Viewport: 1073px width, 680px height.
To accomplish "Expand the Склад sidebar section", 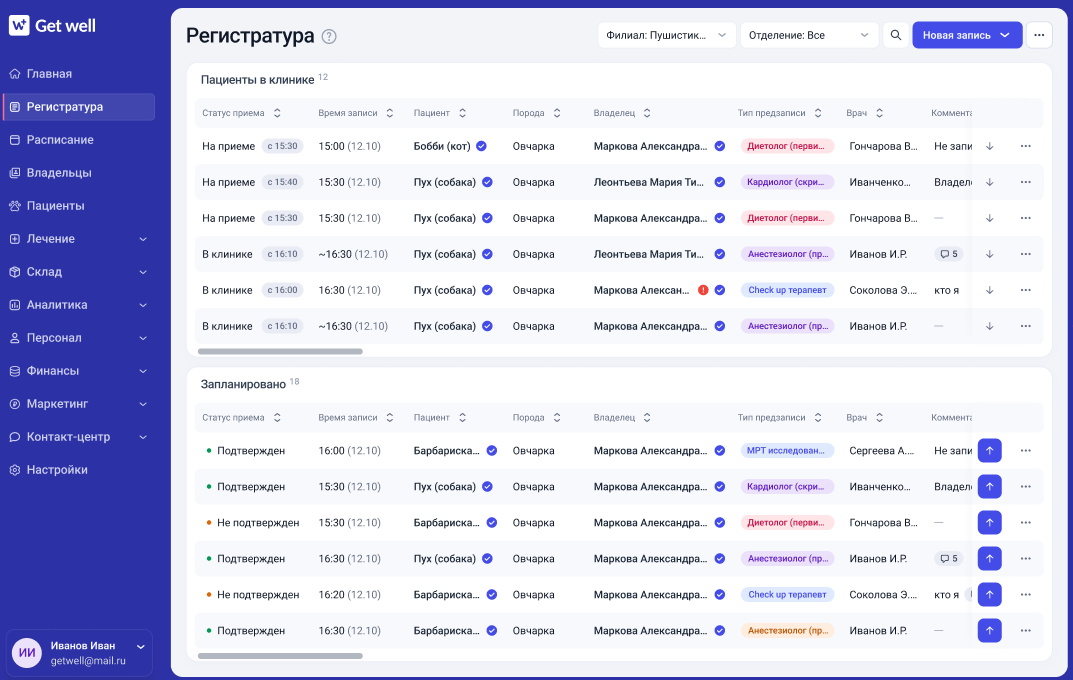I will pos(143,272).
